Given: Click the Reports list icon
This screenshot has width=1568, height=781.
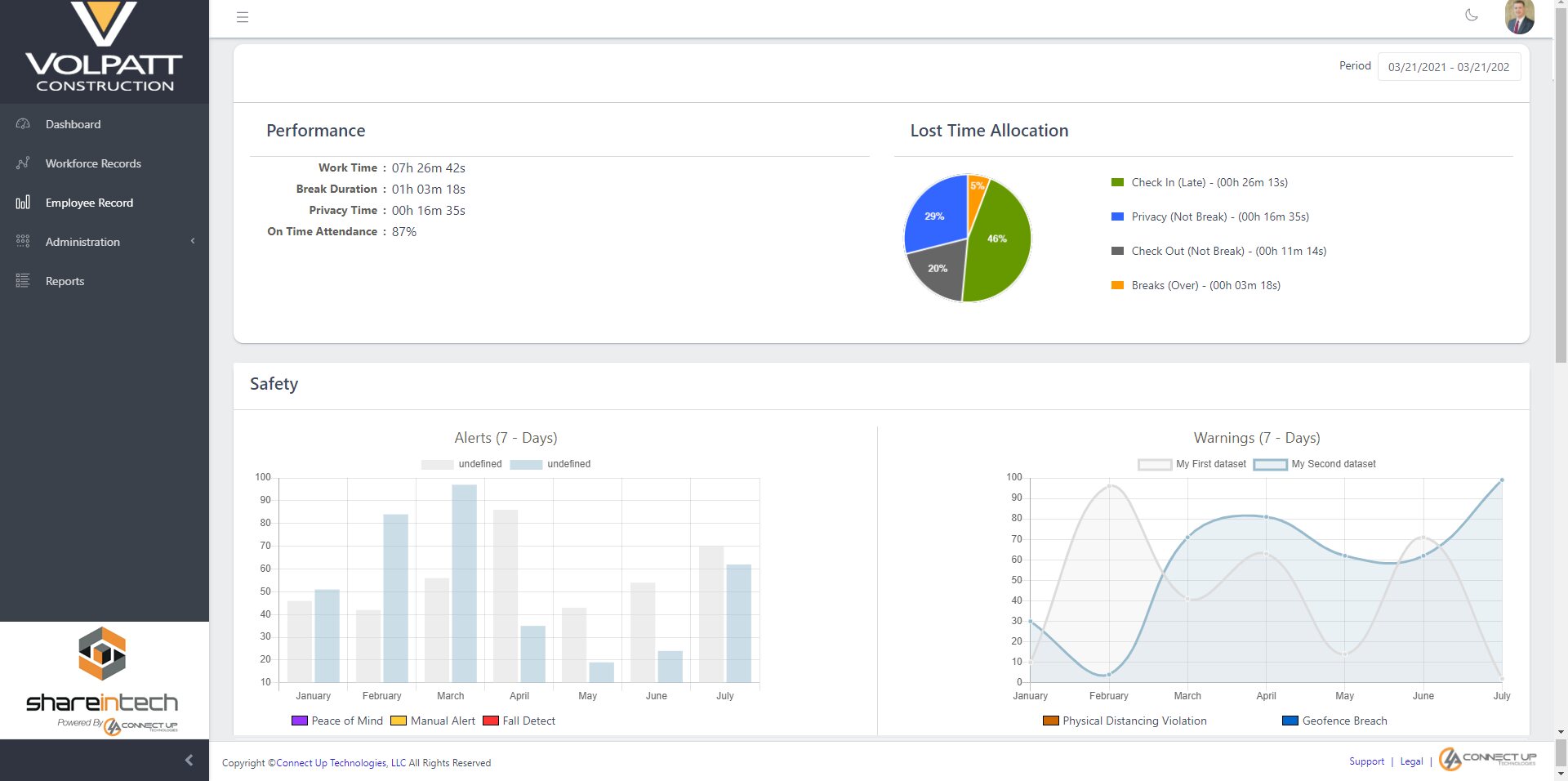Looking at the screenshot, I should click(x=23, y=280).
